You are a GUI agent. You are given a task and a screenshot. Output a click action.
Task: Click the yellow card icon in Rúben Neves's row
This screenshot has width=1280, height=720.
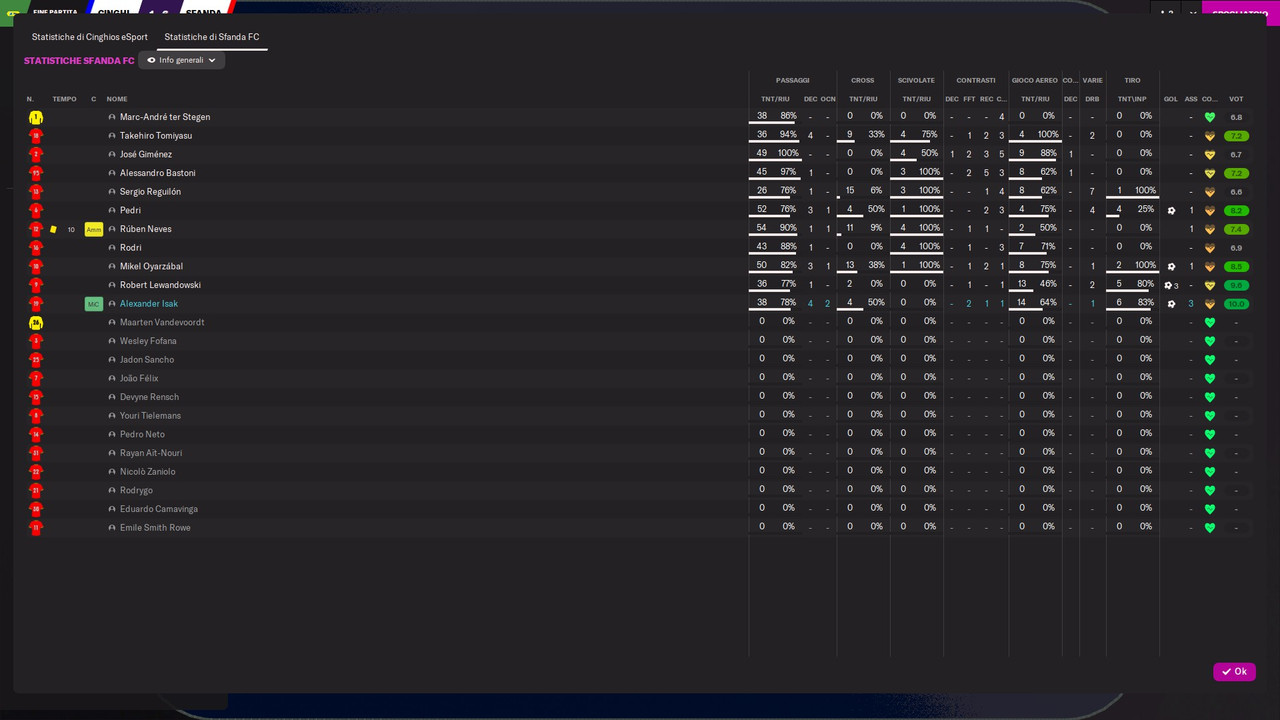[53, 230]
